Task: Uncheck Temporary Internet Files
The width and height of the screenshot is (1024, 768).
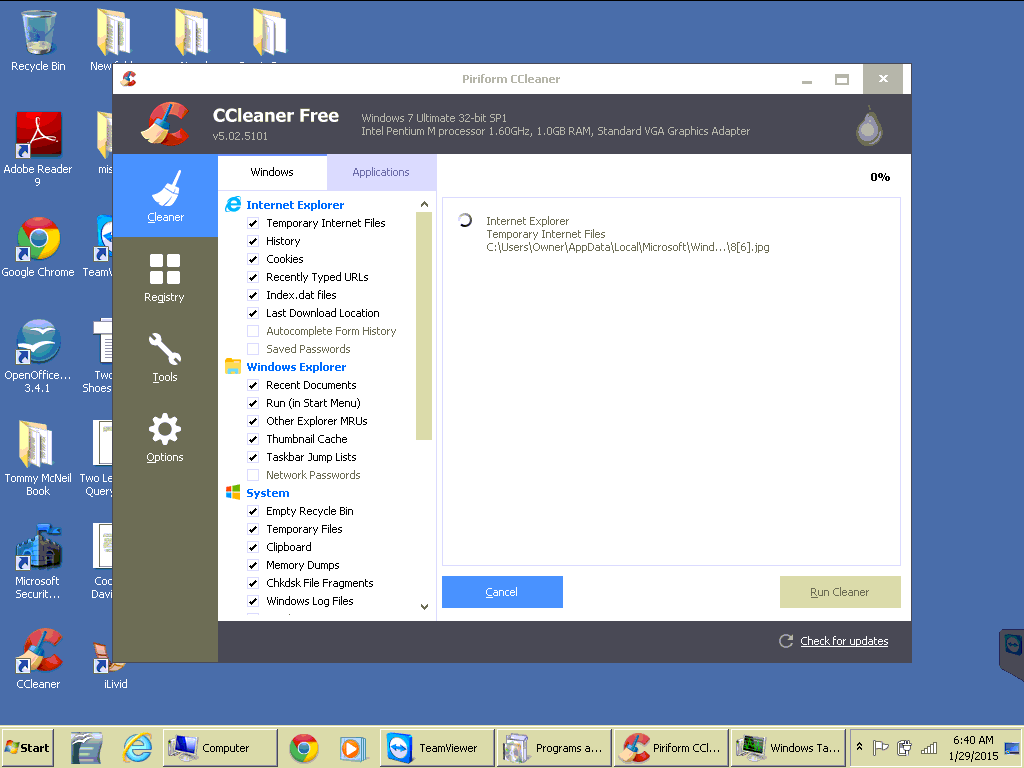Action: tap(253, 223)
